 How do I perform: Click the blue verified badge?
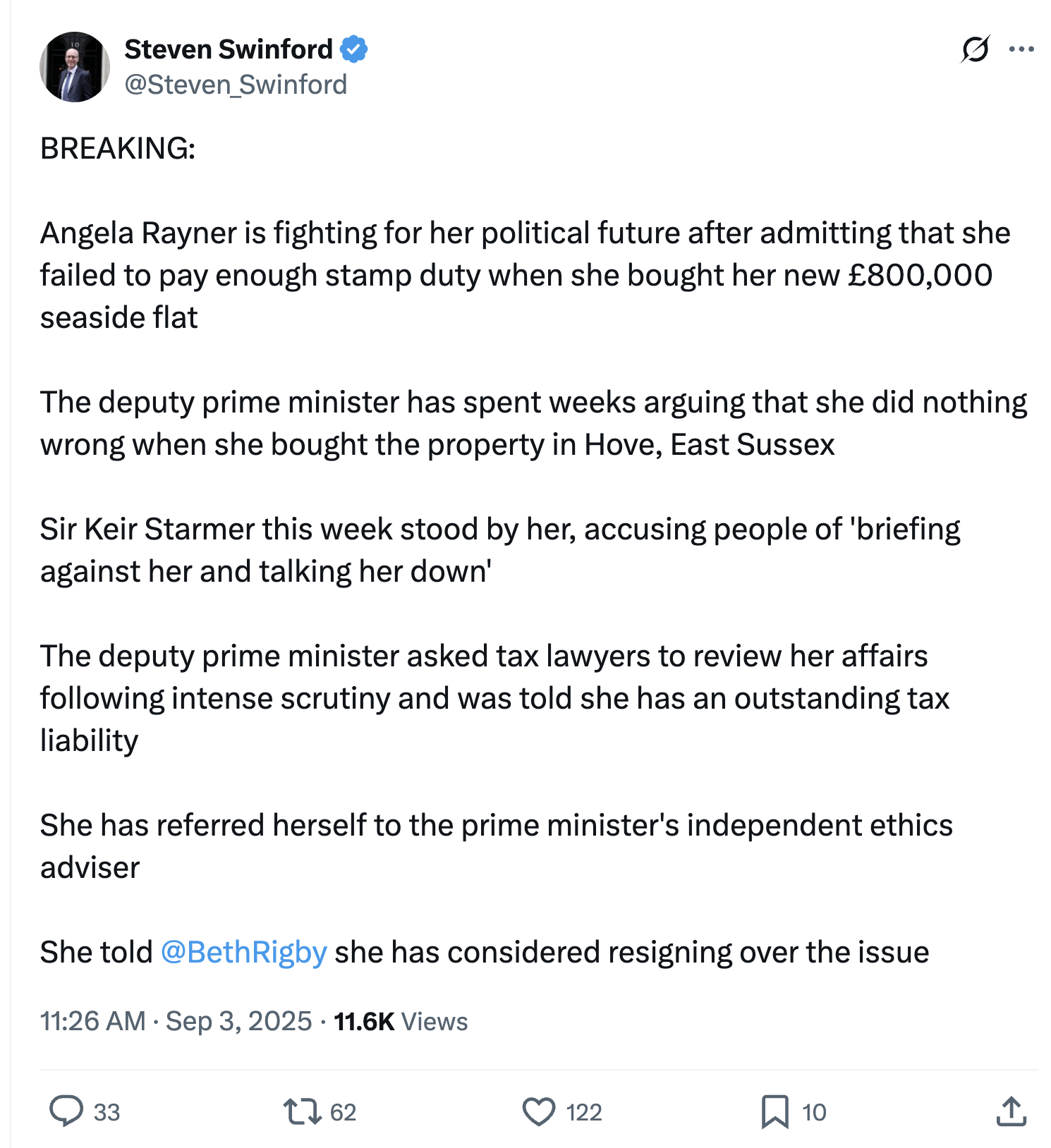point(354,49)
